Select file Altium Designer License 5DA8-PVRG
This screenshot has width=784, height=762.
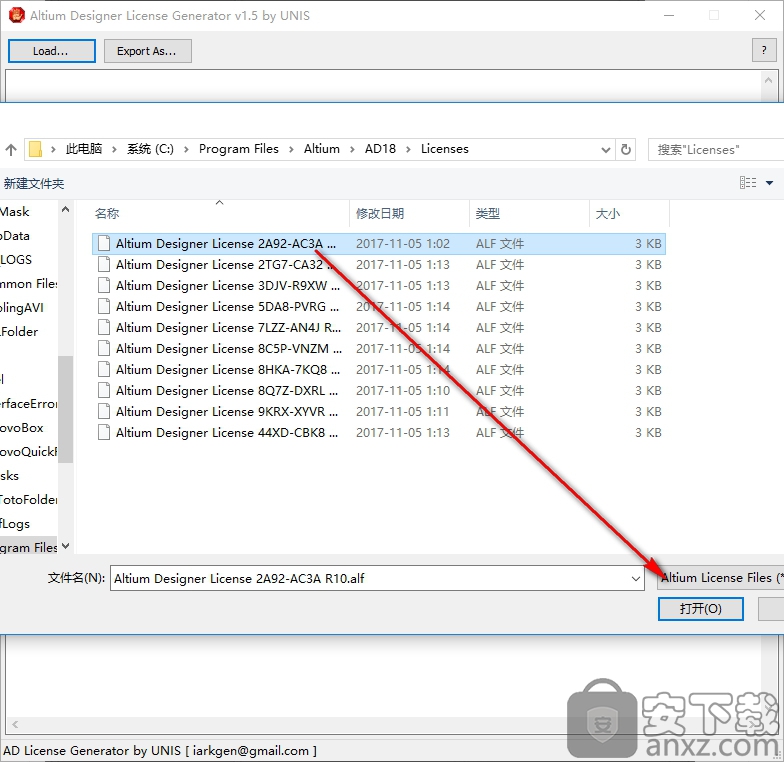pos(378,306)
